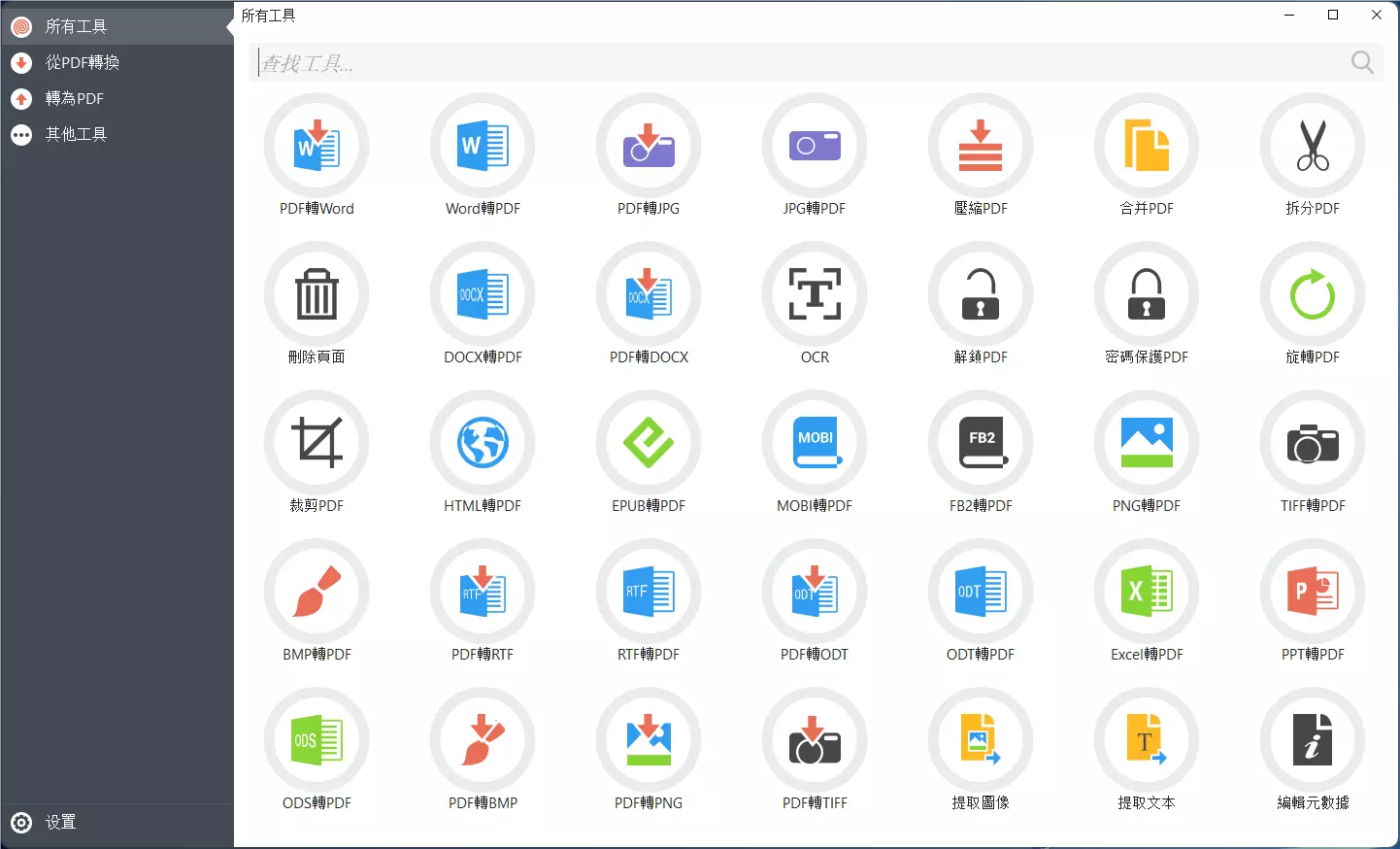Viewport: 1400px width, 849px height.
Task: Launch the PDF轉RTF tool
Action: 483,592
